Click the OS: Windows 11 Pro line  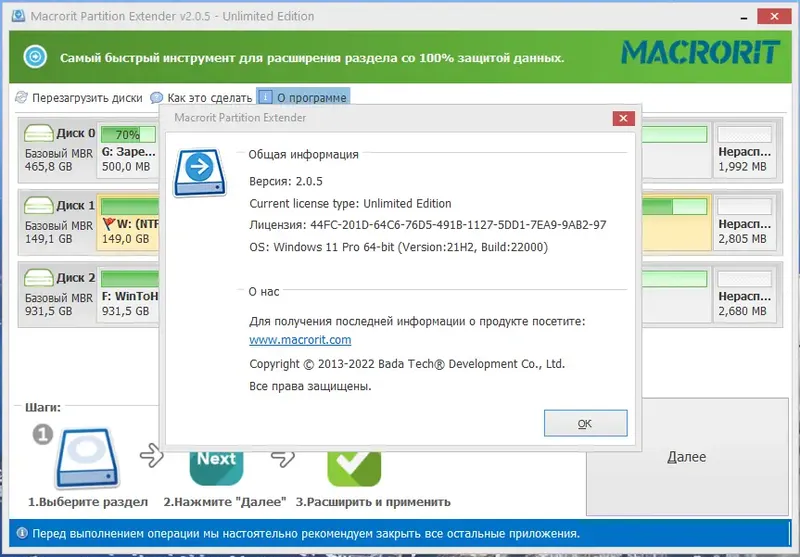tap(398, 247)
